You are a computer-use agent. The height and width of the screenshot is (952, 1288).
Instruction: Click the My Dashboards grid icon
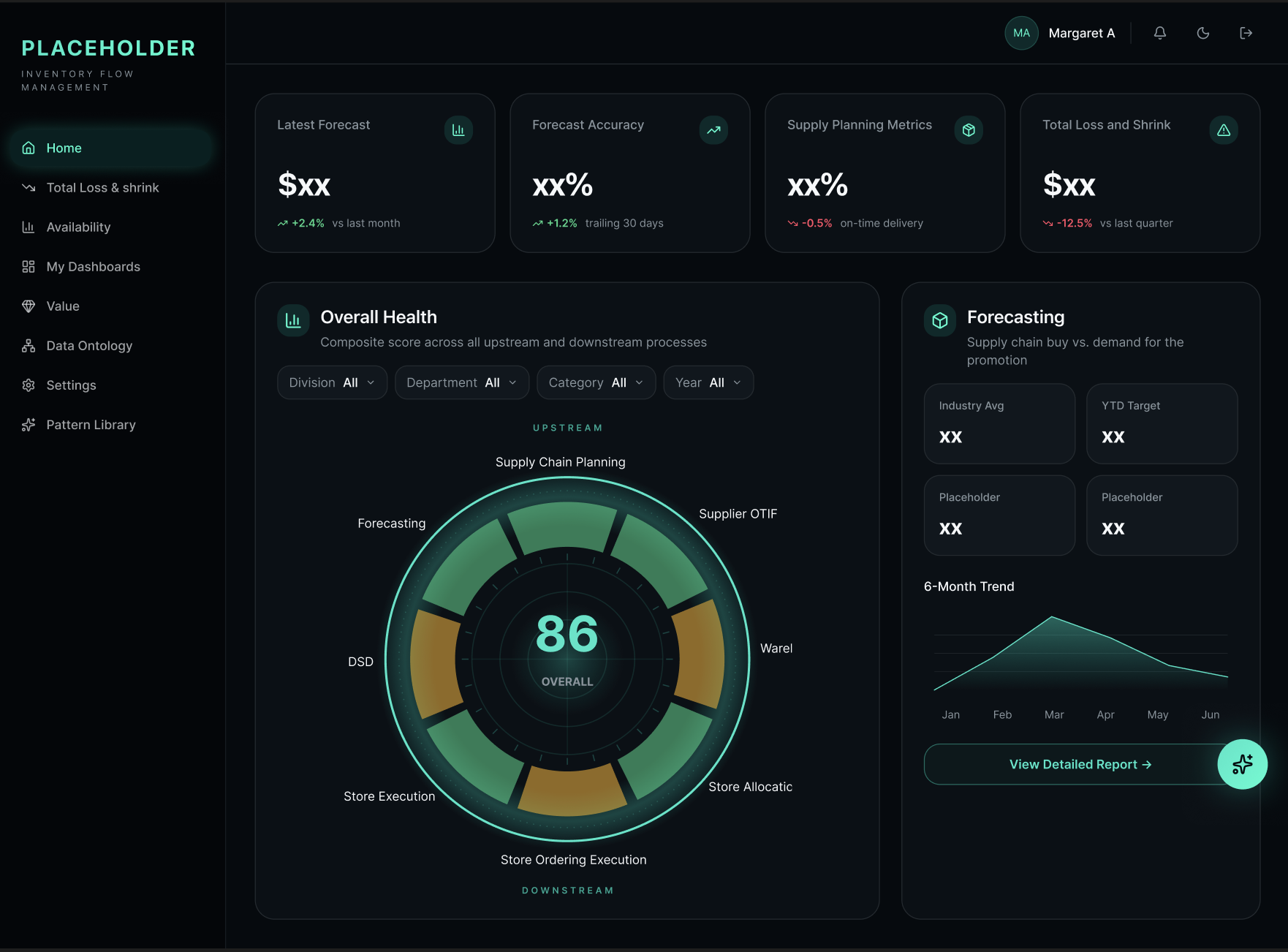click(29, 266)
